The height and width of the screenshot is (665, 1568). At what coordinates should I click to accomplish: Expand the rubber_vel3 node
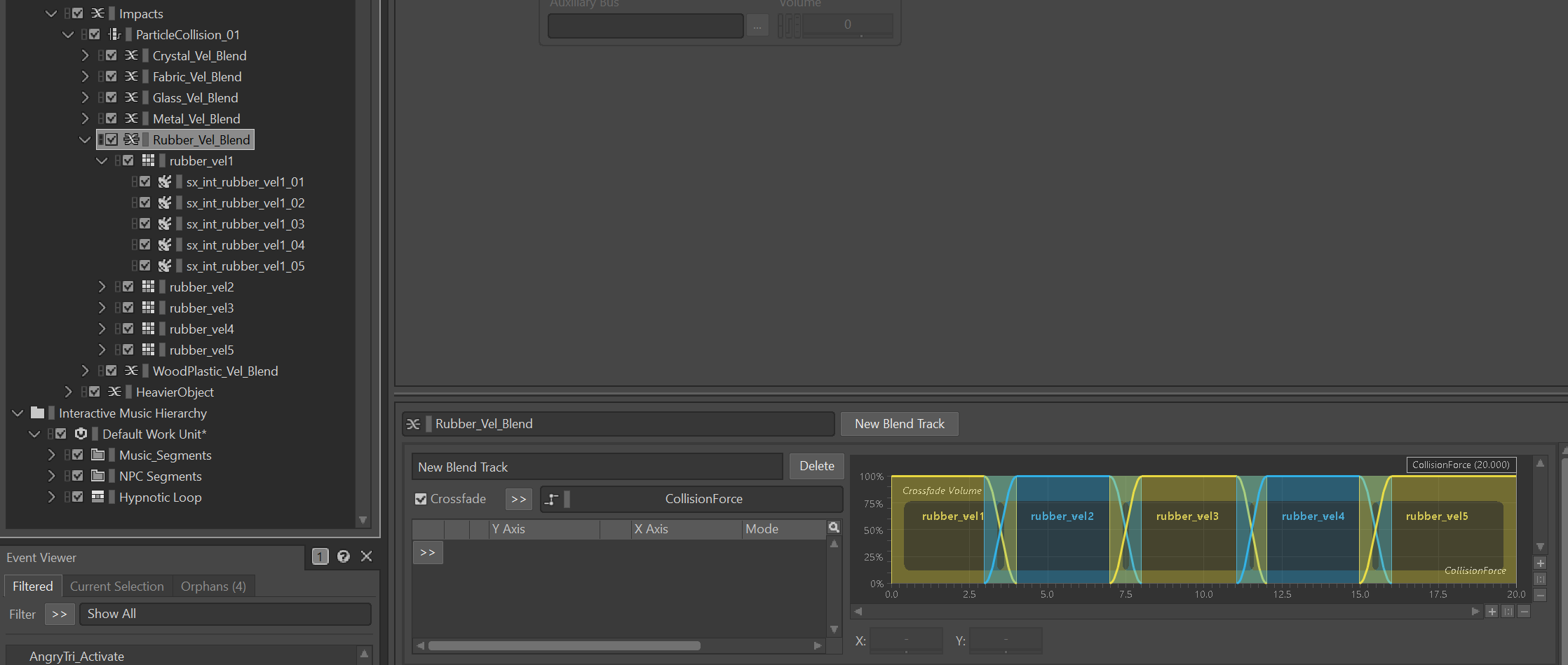pyautogui.click(x=102, y=308)
